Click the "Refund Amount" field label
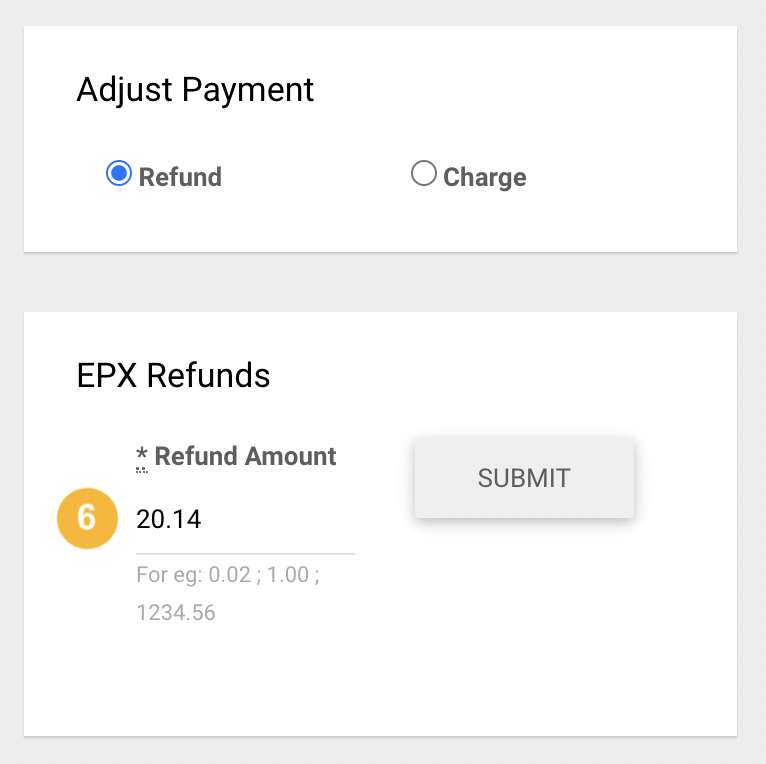 tap(245, 456)
